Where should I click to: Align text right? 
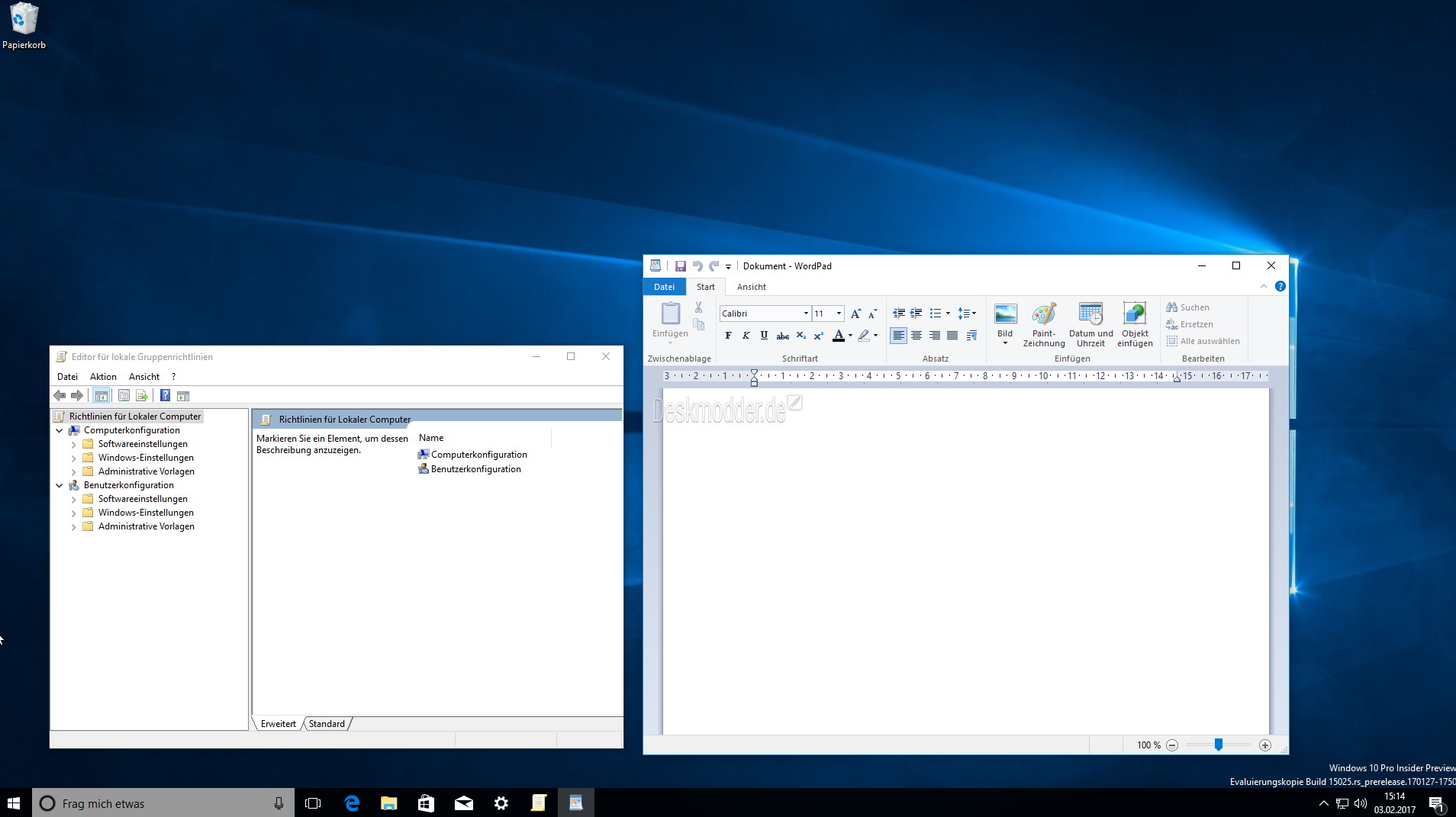pyautogui.click(x=935, y=336)
